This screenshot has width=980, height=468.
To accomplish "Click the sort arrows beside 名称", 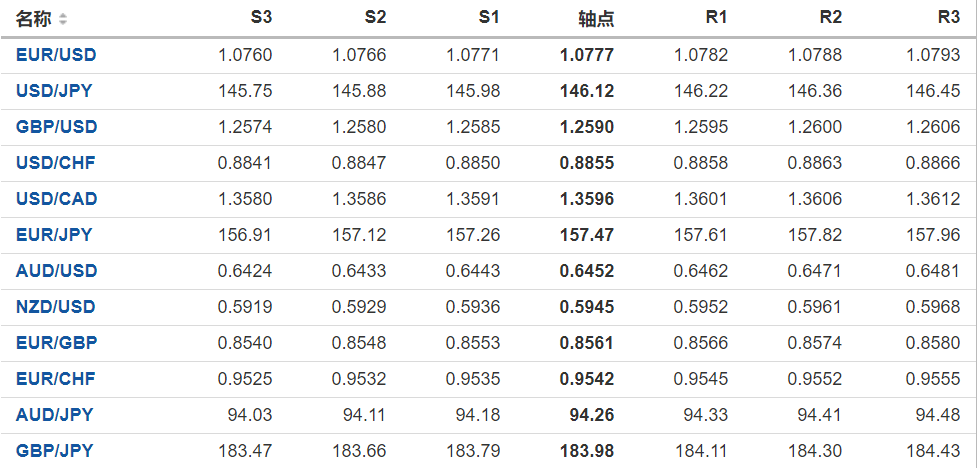I will pyautogui.click(x=64, y=19).
